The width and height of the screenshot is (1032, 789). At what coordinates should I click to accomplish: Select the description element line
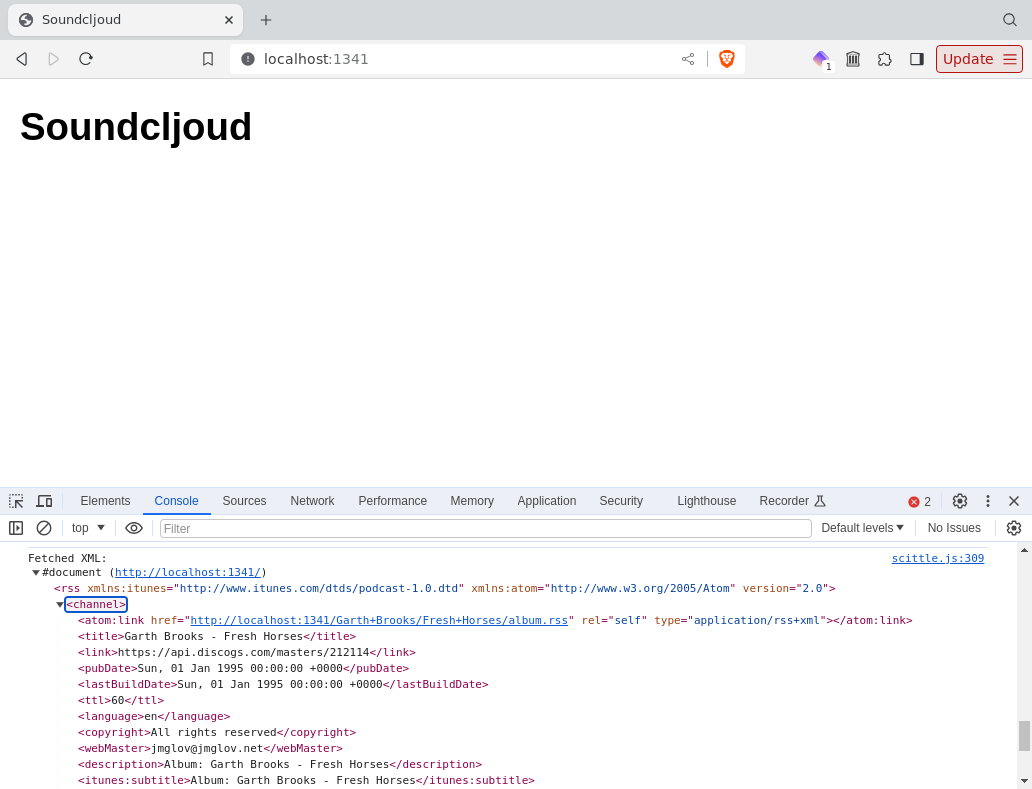coord(280,764)
